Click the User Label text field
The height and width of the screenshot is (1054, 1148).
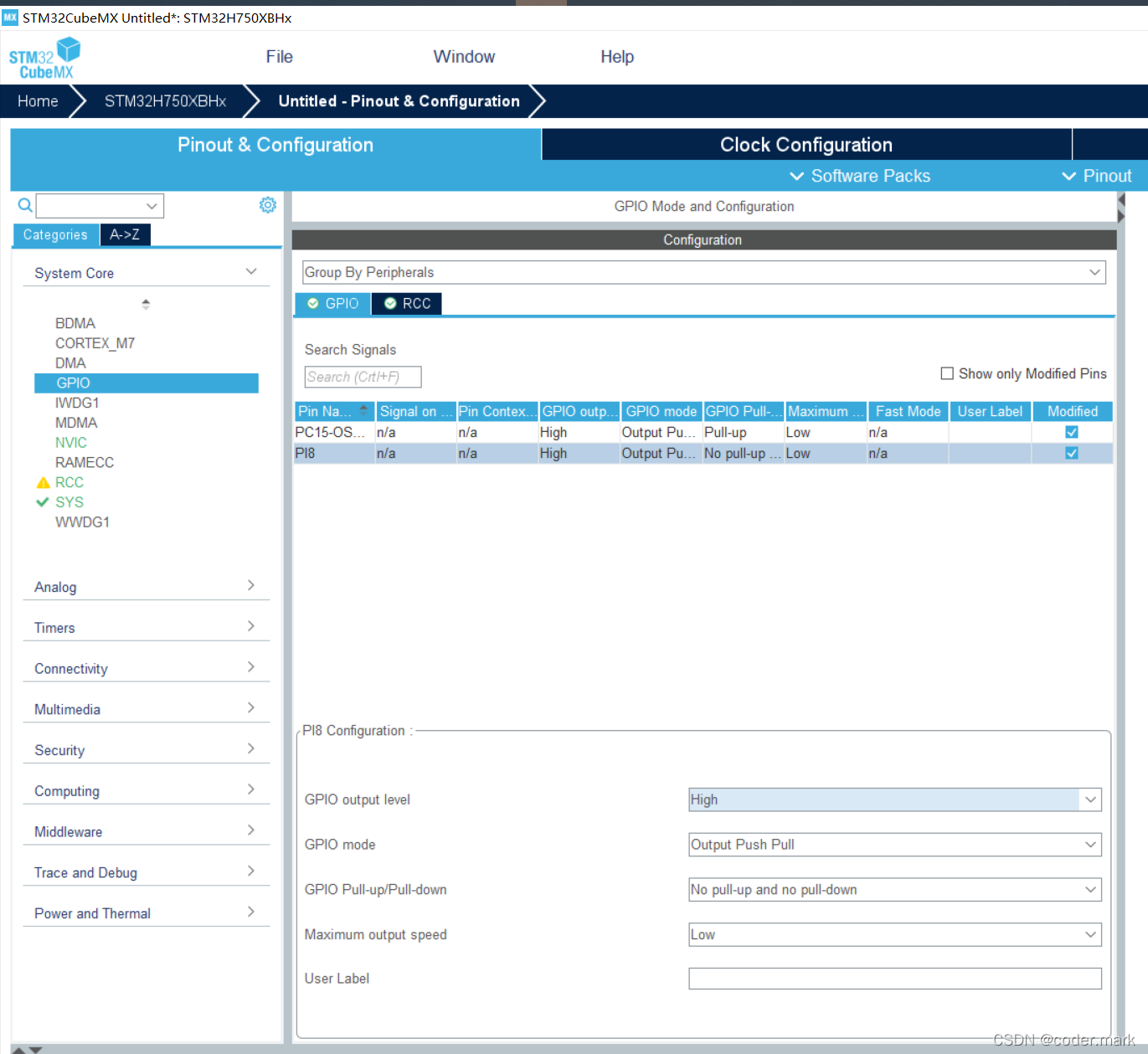pyautogui.click(x=895, y=979)
